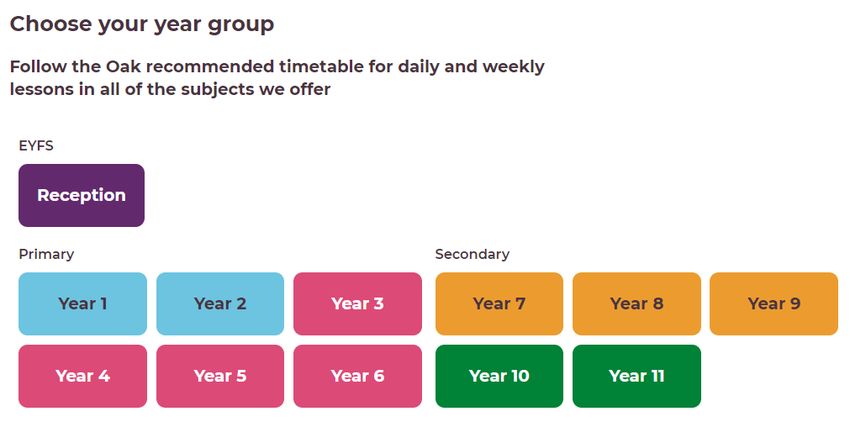This screenshot has height=422, width=850.
Task: Click the 'Choose your year group' heading
Action: point(142,24)
